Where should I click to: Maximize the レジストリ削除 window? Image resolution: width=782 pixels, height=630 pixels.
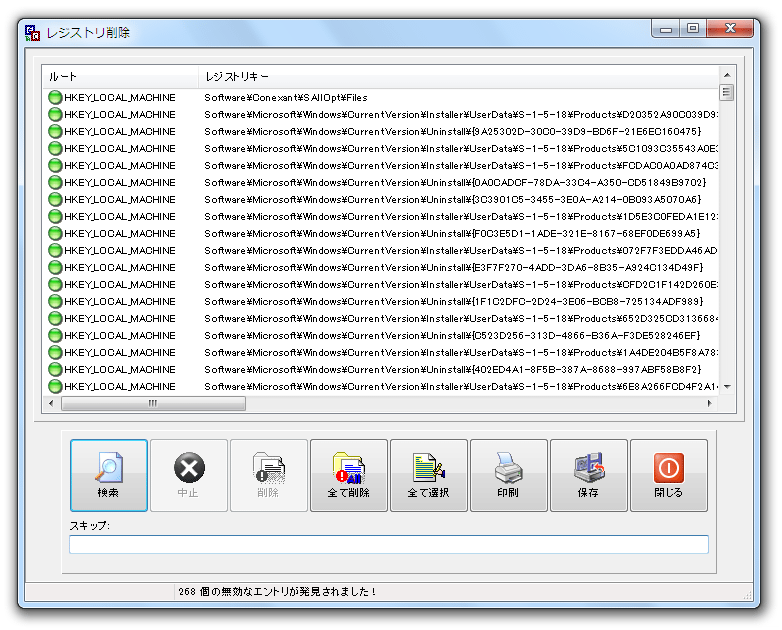pyautogui.click(x=693, y=29)
